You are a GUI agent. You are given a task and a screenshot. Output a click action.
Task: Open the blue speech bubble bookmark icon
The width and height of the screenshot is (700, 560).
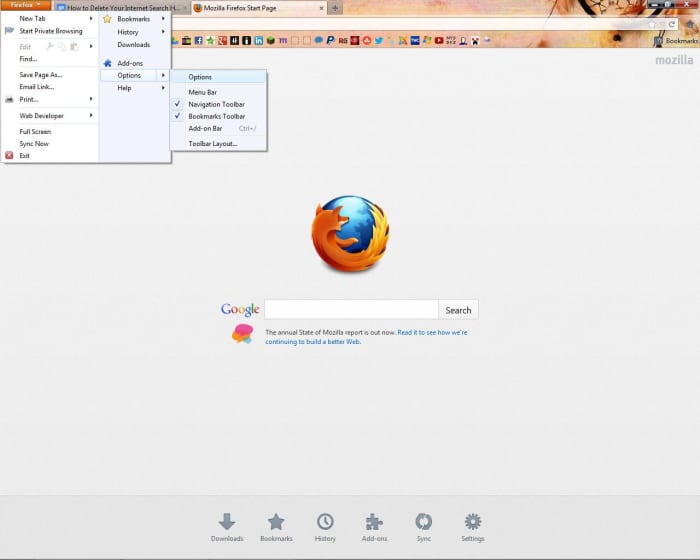pos(318,41)
